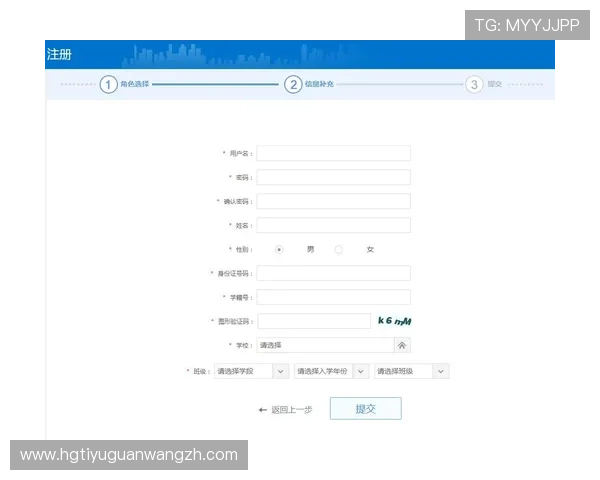The image size is (600, 480).
Task: Go to step 2 信息补充 circle
Action: pos(293,84)
